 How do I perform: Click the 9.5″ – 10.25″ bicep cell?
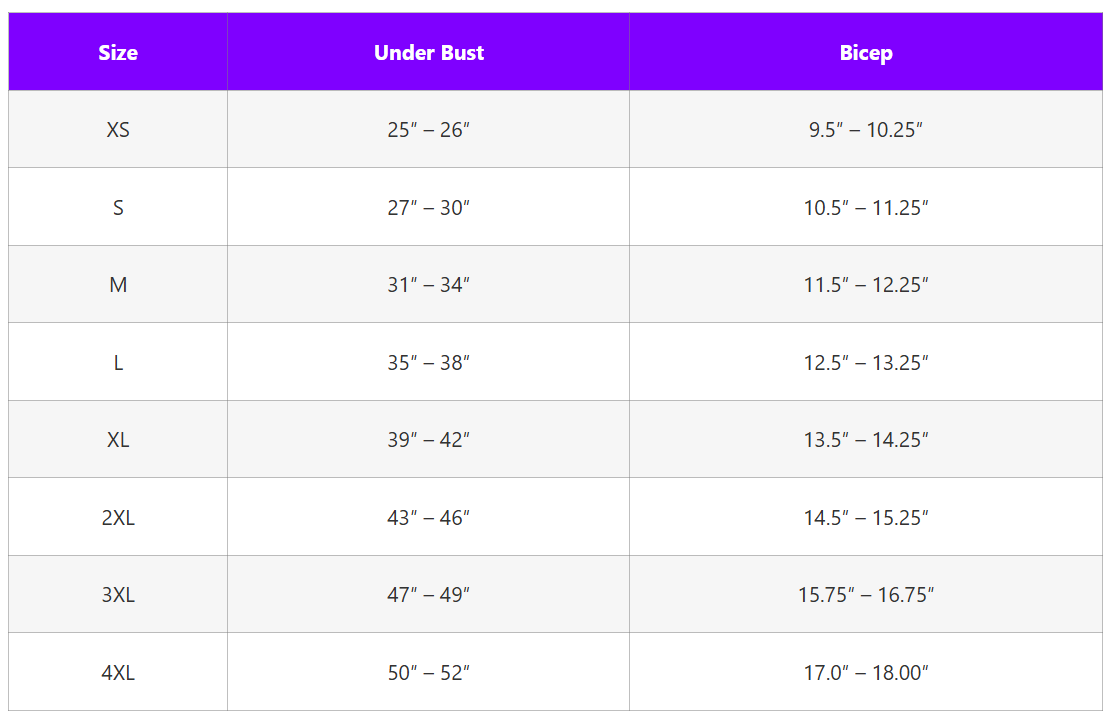[866, 130]
